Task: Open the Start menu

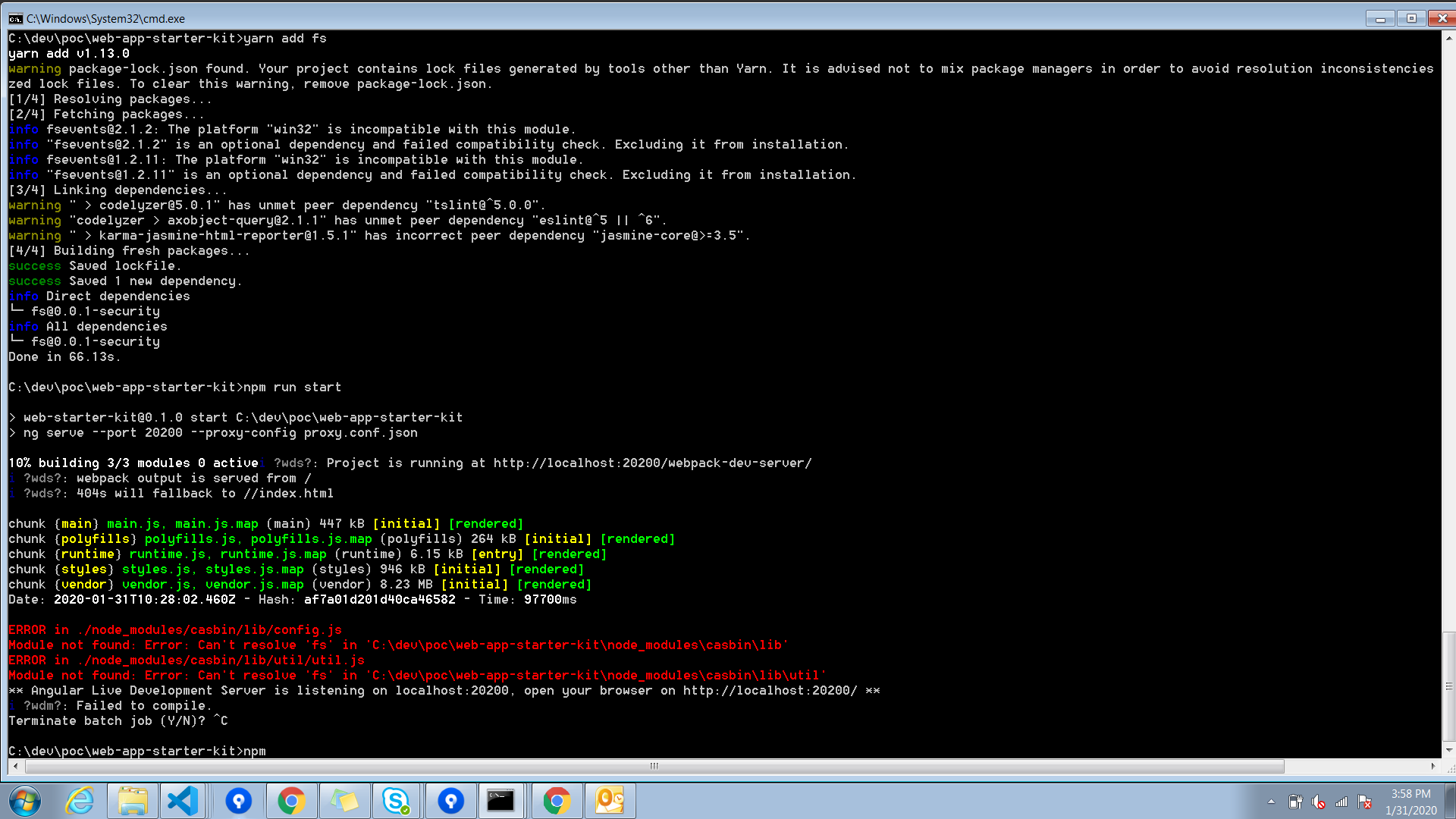Action: pyautogui.click(x=24, y=801)
